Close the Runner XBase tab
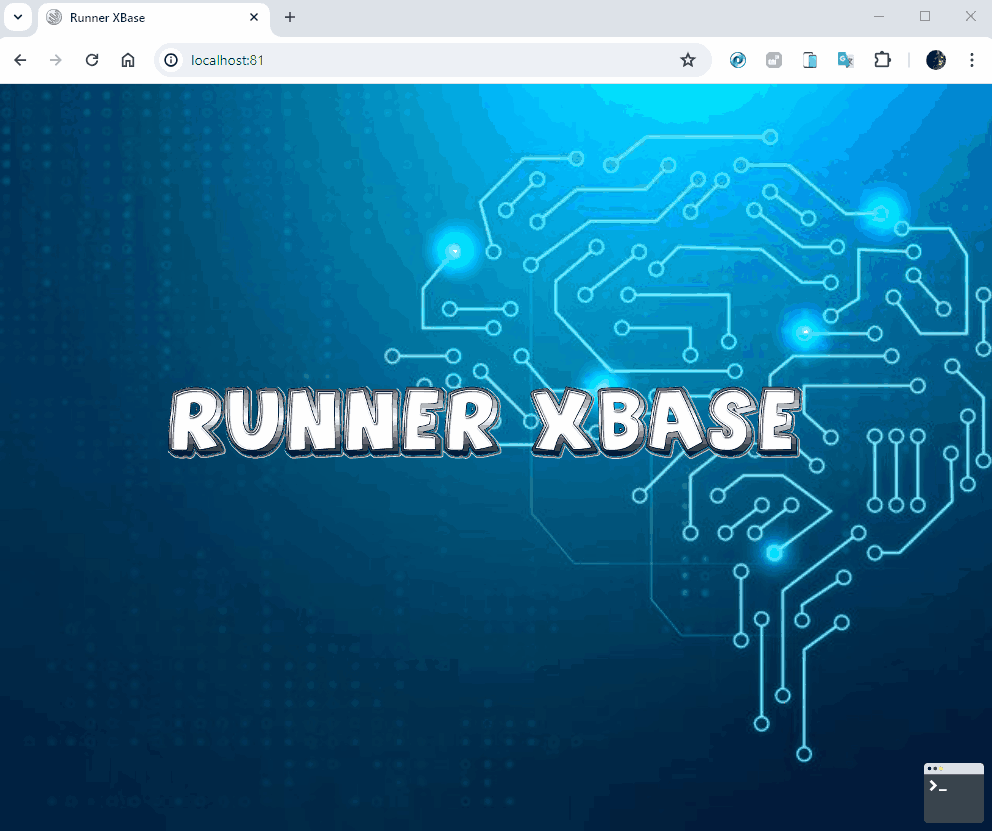This screenshot has width=992, height=831. (254, 17)
